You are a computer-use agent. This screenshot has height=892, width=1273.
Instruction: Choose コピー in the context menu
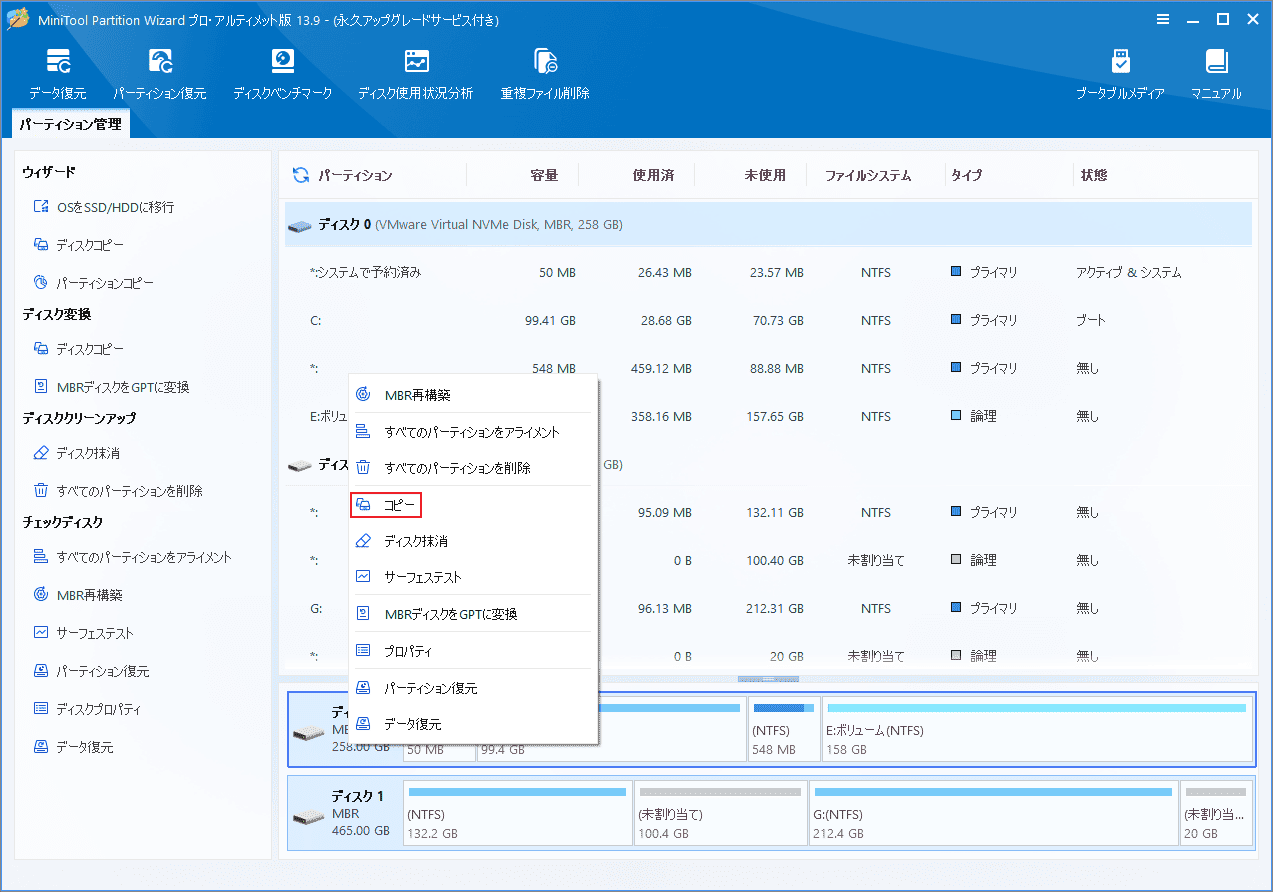(473, 505)
